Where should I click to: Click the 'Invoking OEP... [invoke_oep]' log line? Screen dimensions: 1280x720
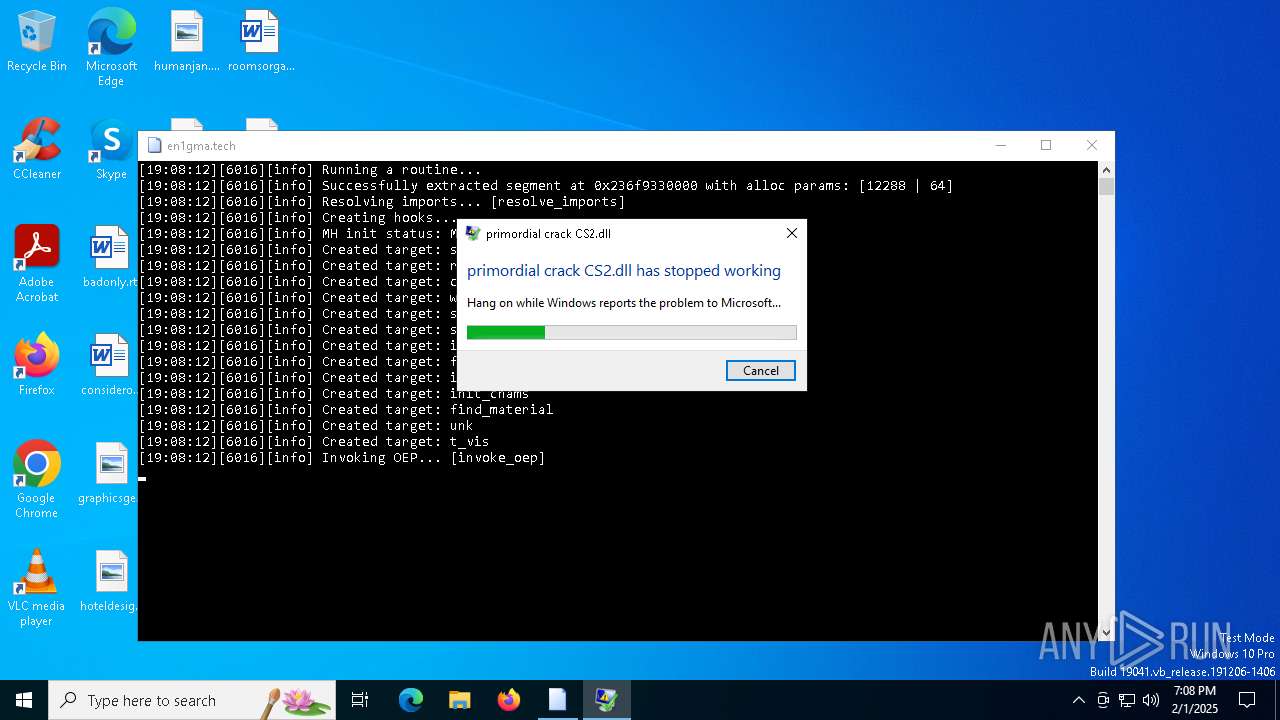342,458
